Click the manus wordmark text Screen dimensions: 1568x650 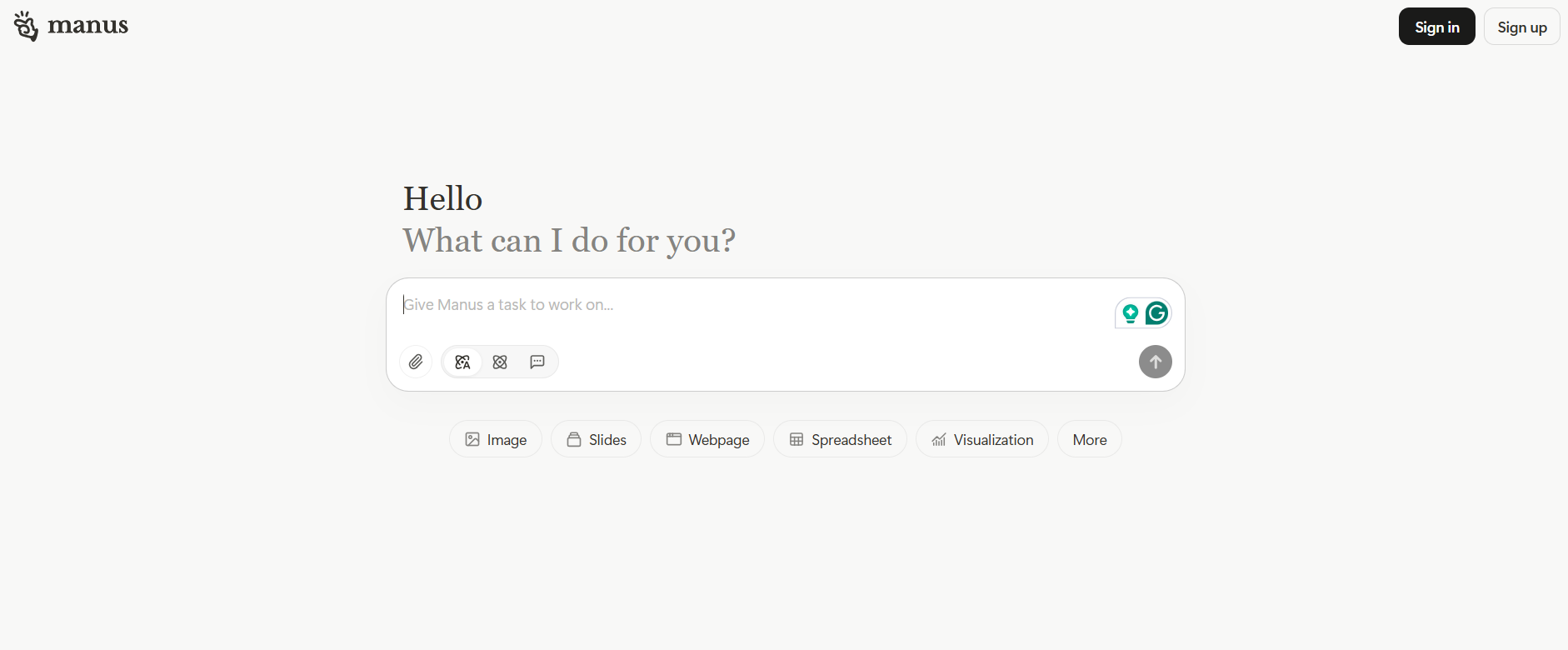click(88, 26)
